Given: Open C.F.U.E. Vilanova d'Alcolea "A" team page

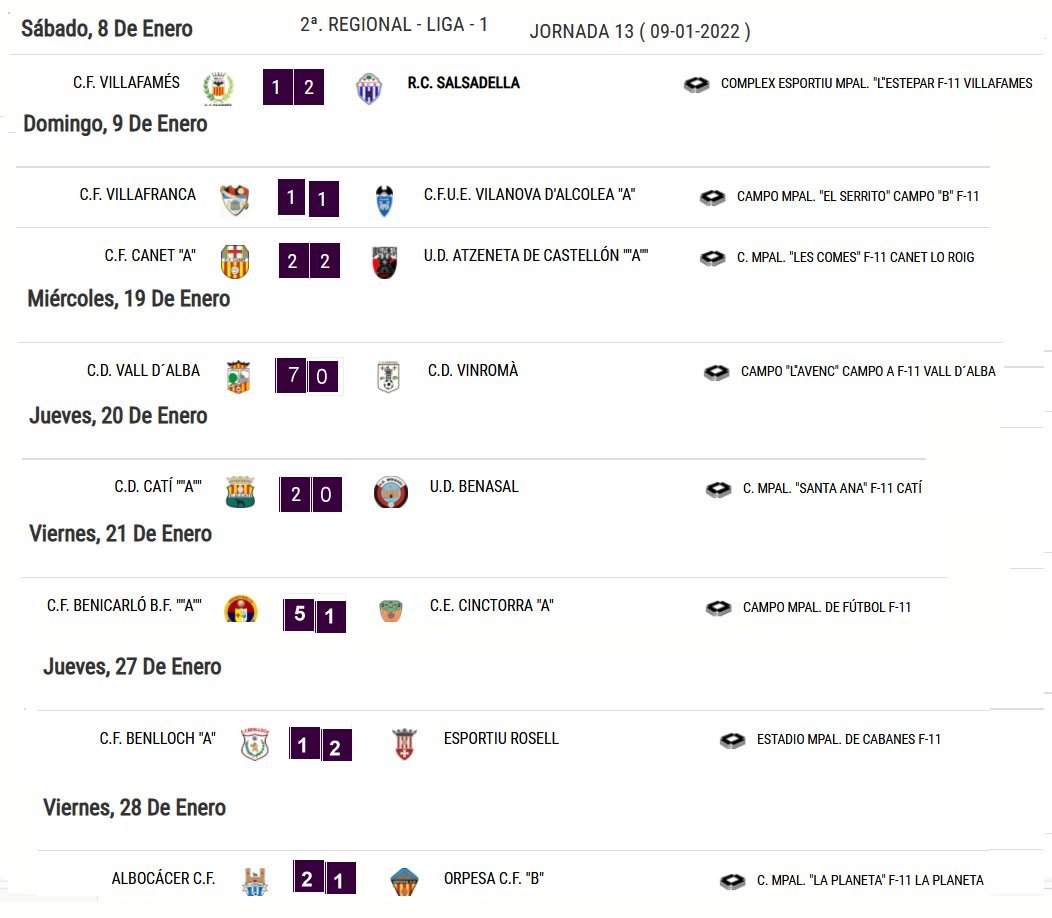Looking at the screenshot, I should click(x=529, y=195).
